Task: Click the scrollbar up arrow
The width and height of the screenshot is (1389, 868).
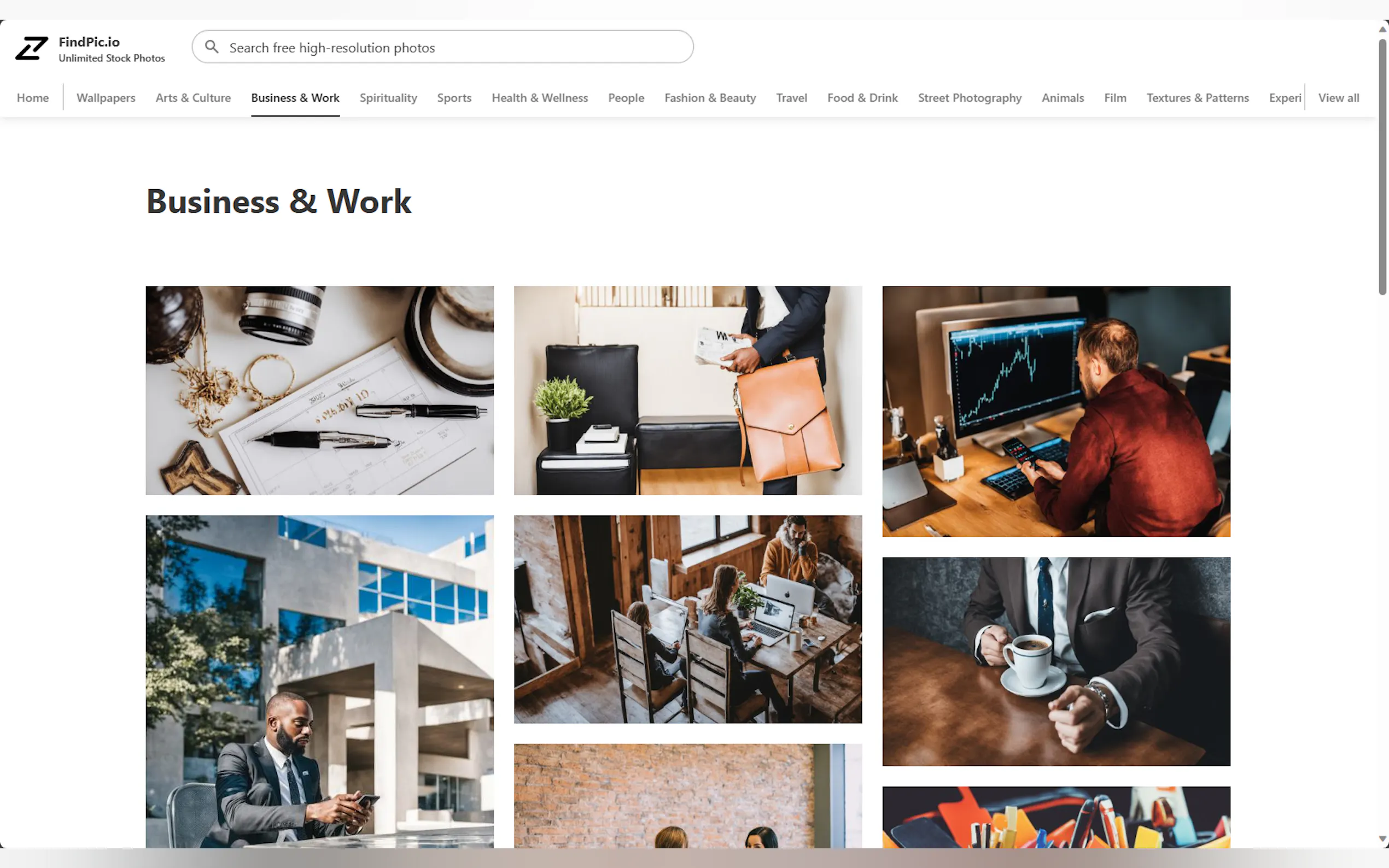Action: tap(1382, 29)
